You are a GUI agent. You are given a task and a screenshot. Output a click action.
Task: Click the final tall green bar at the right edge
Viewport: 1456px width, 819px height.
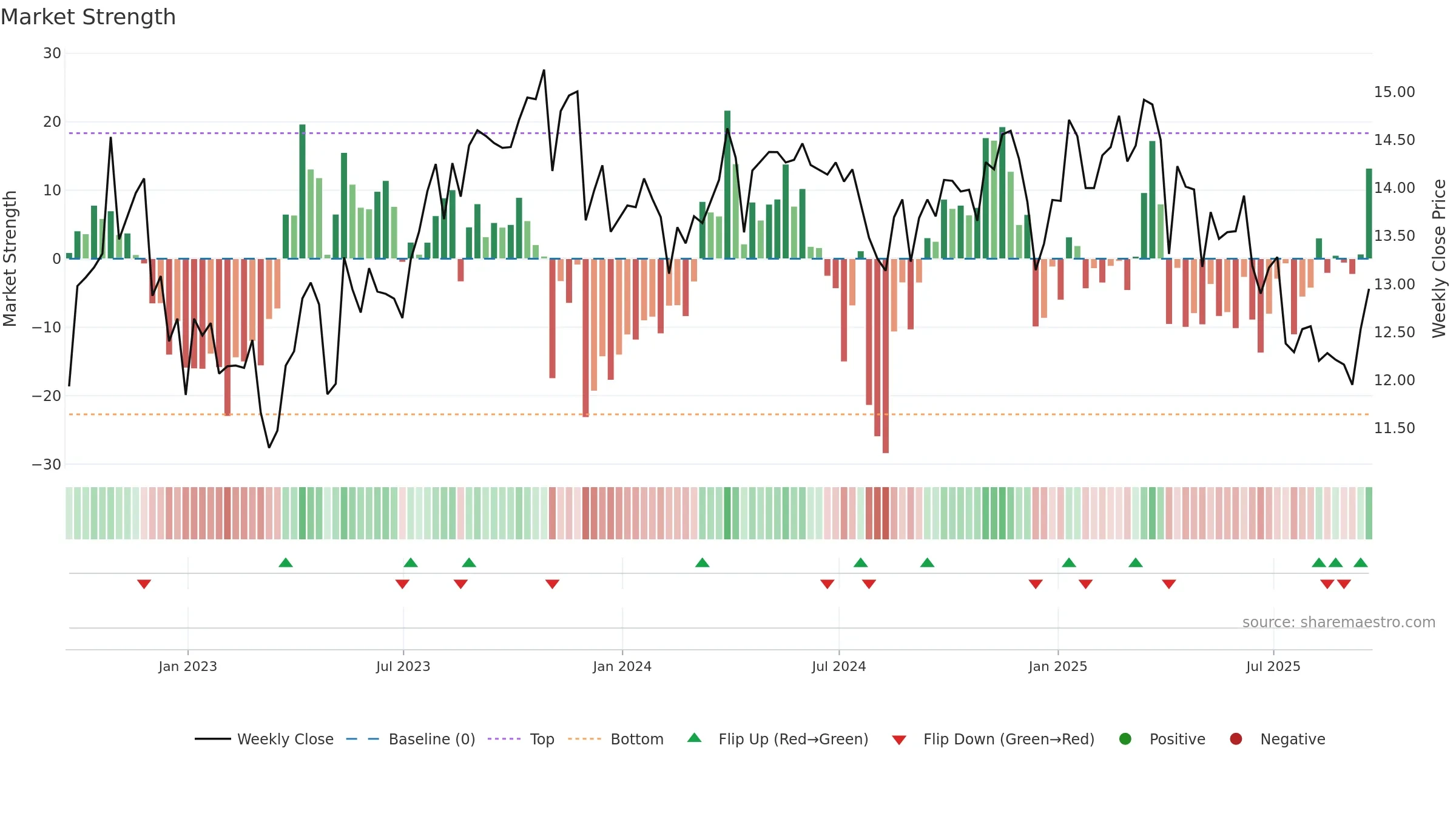(x=1369, y=214)
